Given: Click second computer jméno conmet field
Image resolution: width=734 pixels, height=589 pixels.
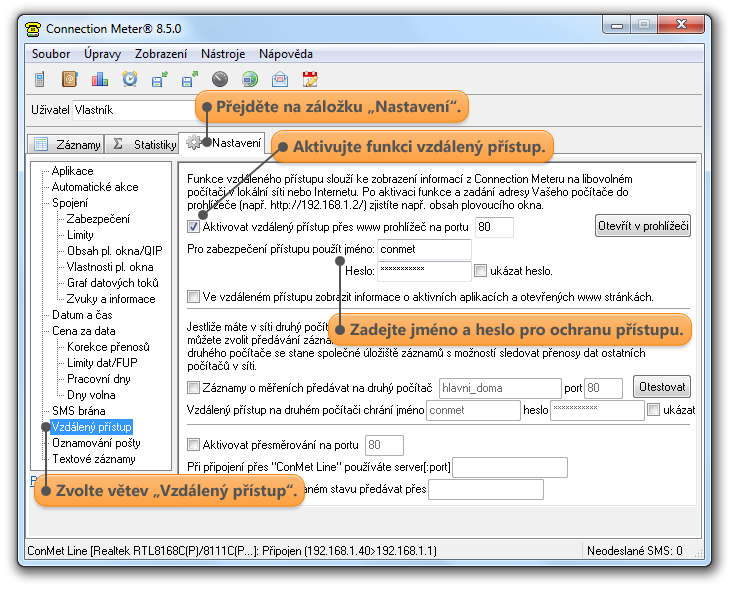Looking at the screenshot, I should coord(473,410).
